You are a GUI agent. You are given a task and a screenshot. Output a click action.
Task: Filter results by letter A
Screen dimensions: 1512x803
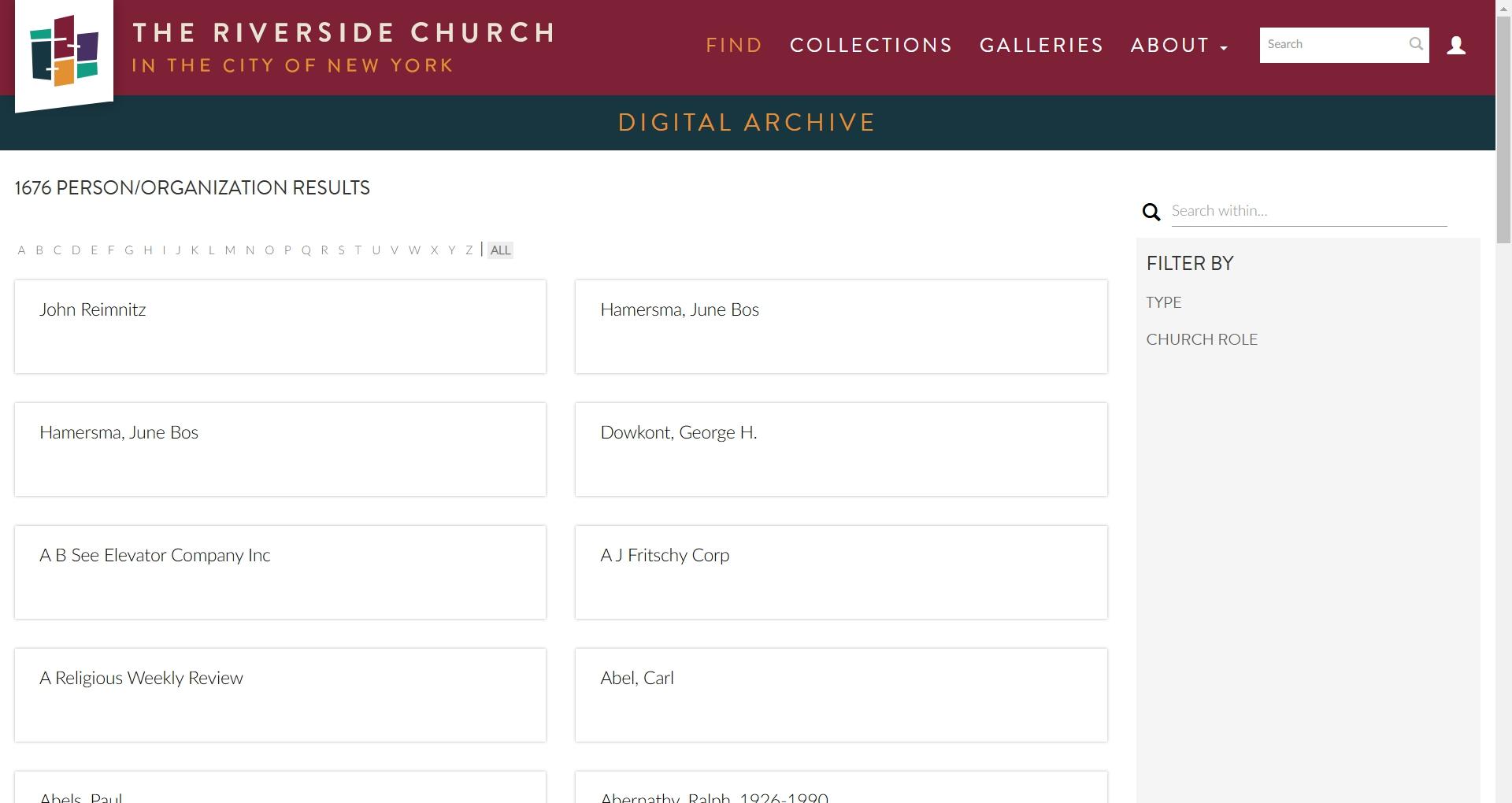tap(21, 250)
